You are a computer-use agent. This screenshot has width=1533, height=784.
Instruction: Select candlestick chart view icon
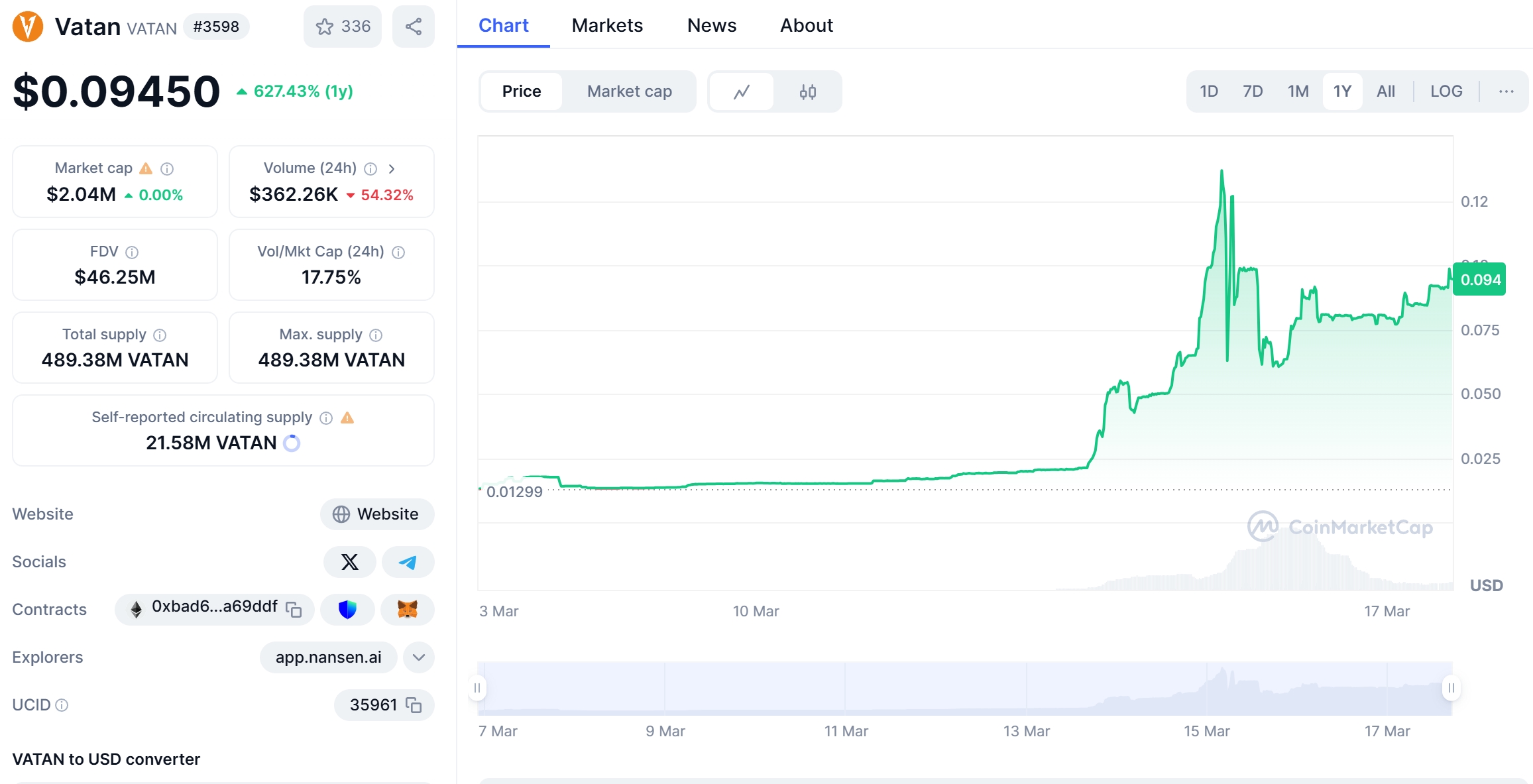807,91
